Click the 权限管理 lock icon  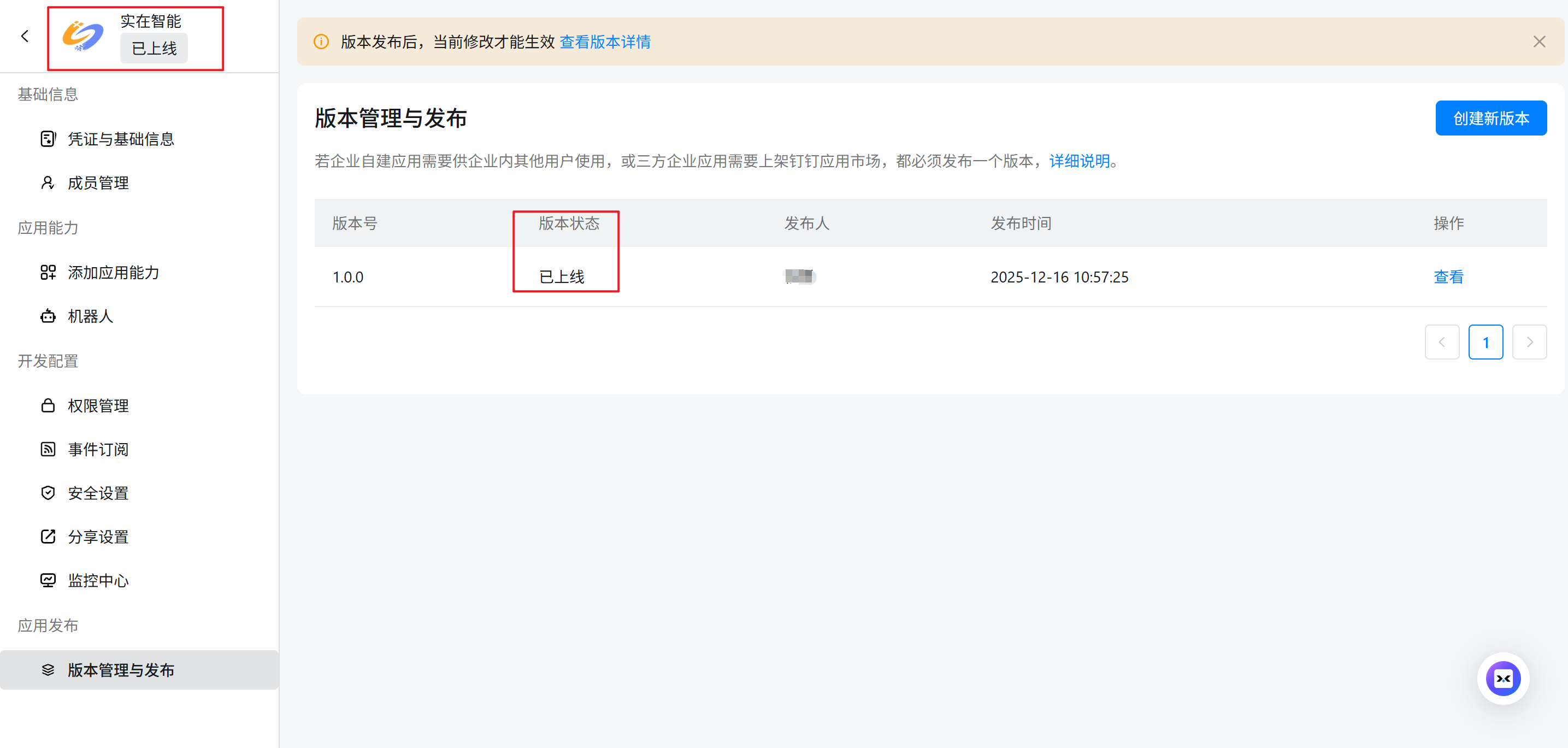tap(48, 405)
